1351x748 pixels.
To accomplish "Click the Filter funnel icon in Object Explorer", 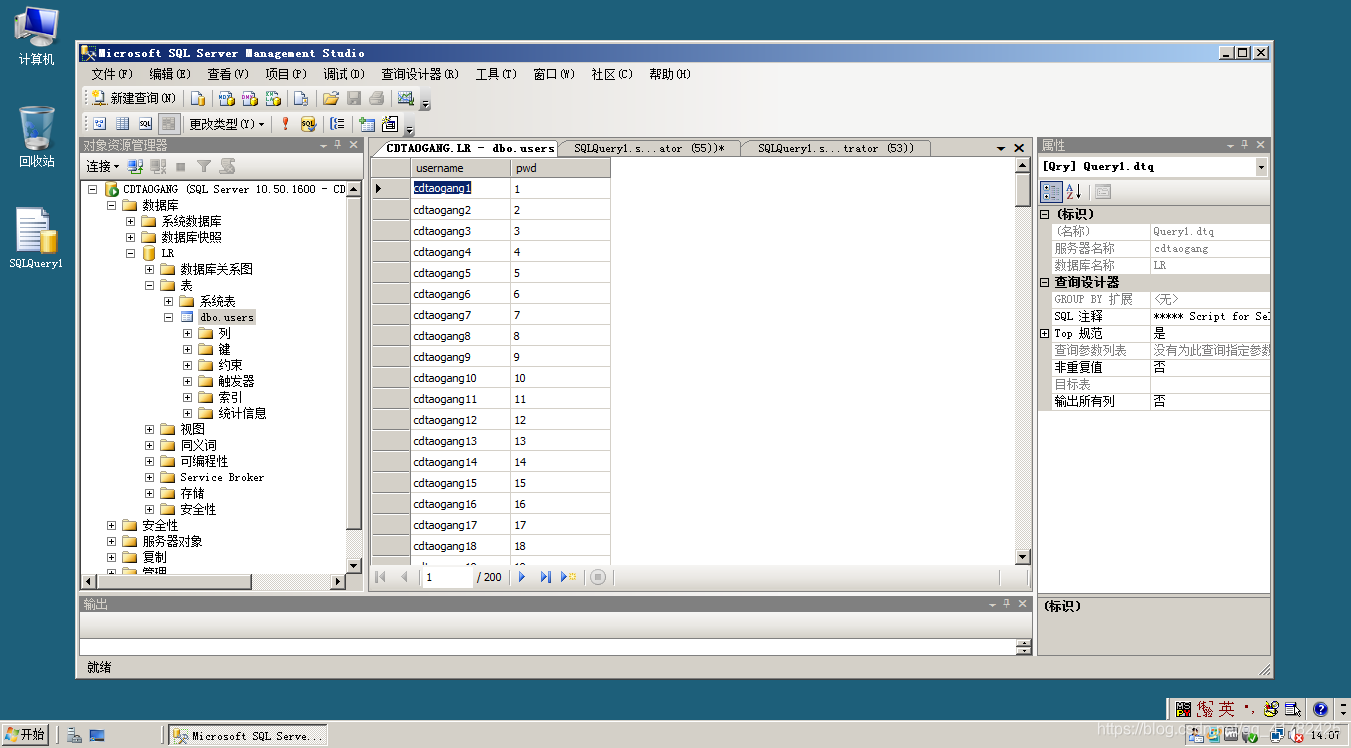I will pos(204,166).
